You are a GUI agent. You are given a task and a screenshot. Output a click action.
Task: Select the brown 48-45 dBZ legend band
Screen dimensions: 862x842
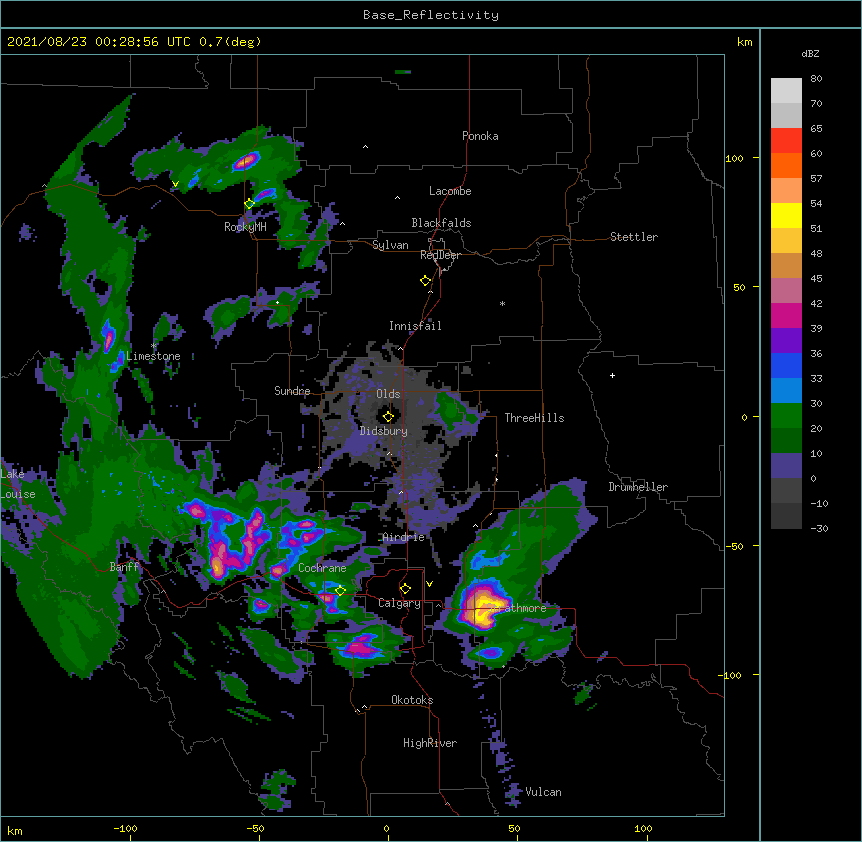click(x=786, y=265)
